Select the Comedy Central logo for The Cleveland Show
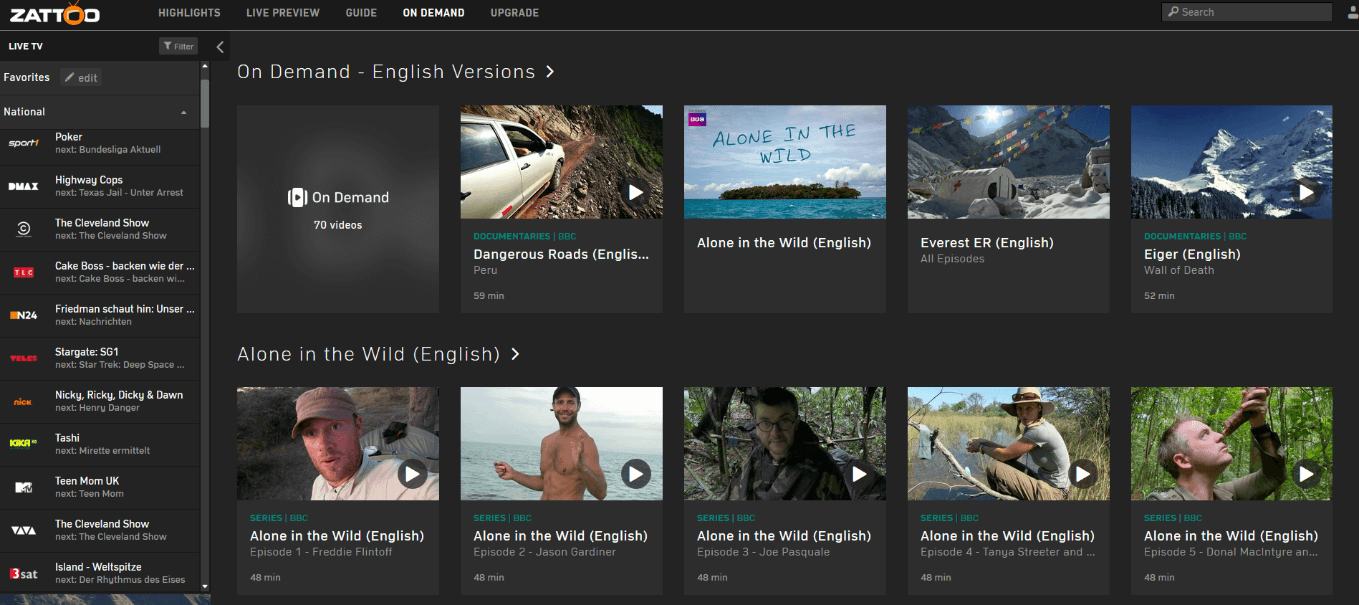This screenshot has height=605, width=1359. tap(24, 229)
